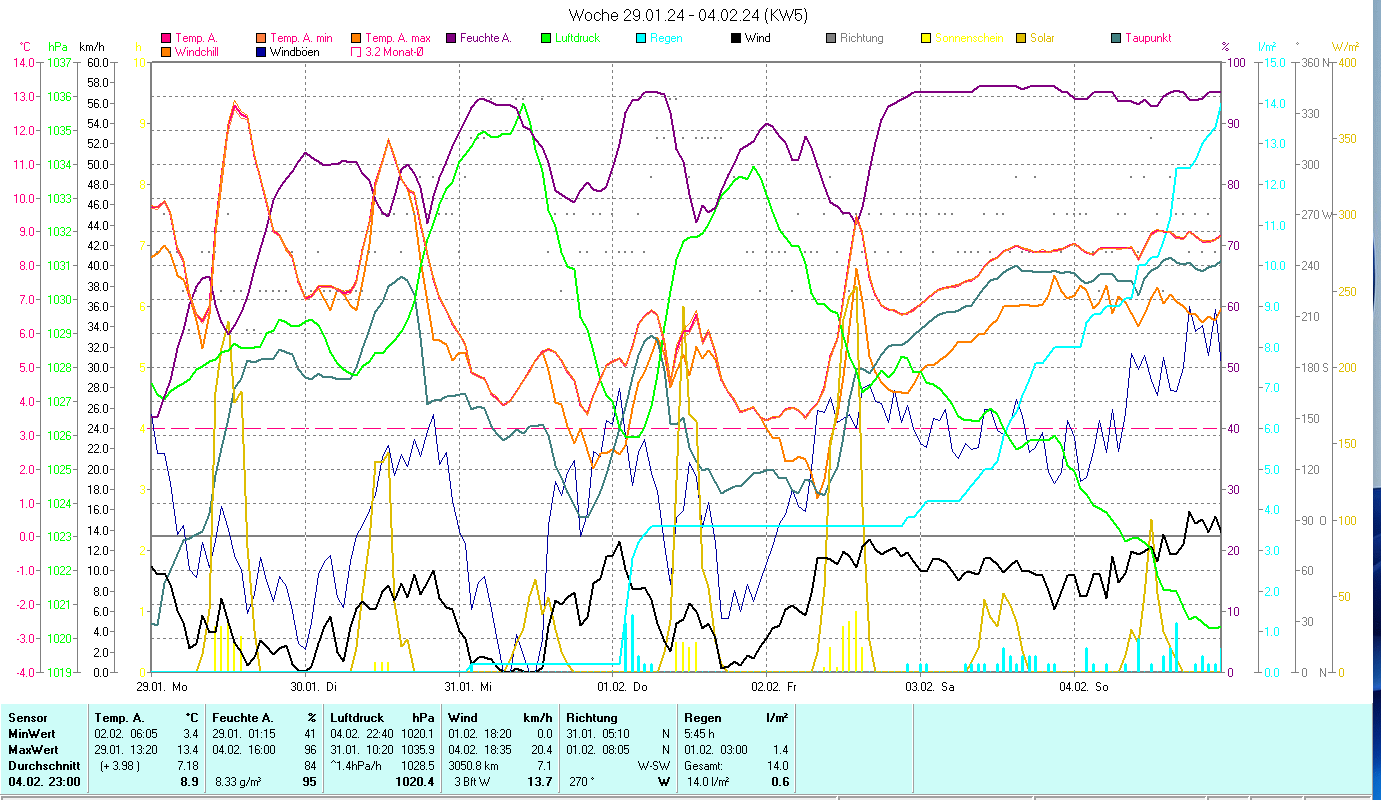Click the maximum temperature value 13.4

[189, 750]
